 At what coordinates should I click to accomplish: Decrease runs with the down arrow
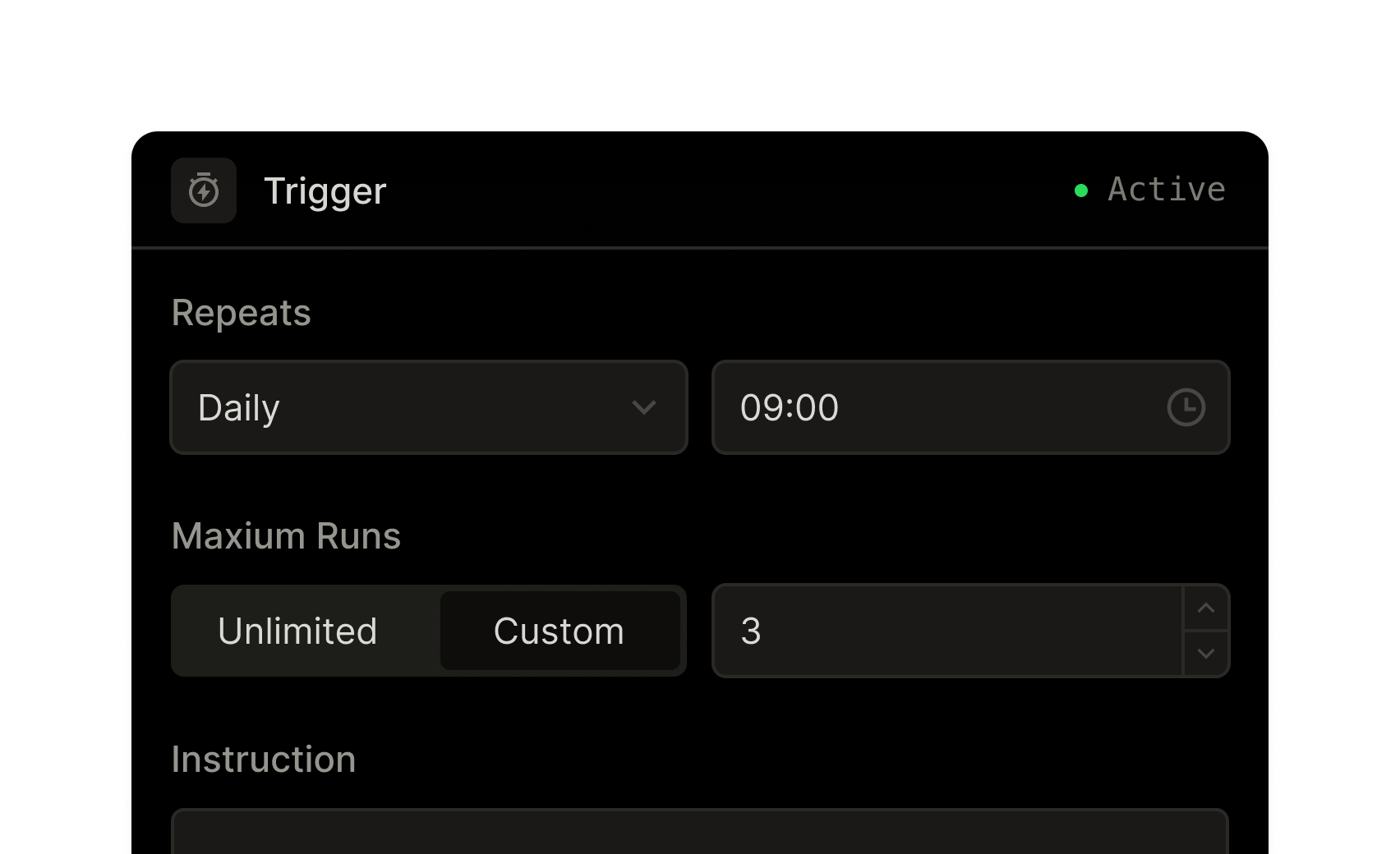1206,654
